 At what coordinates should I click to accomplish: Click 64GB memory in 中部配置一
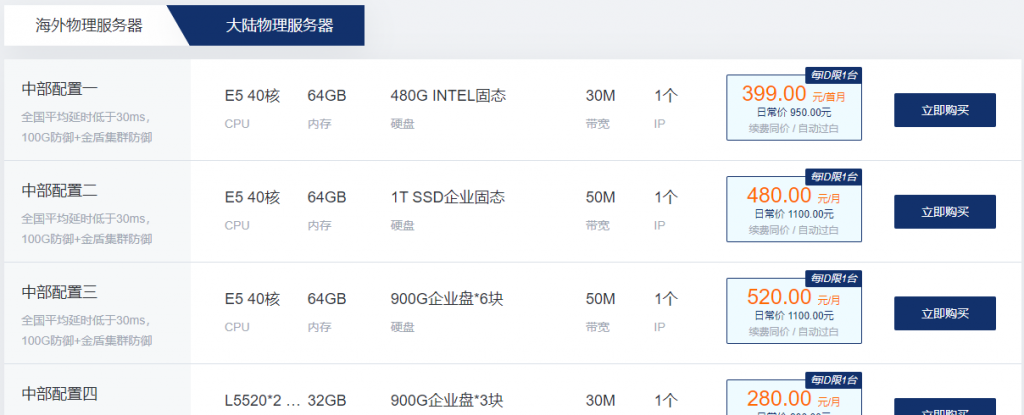tap(327, 96)
